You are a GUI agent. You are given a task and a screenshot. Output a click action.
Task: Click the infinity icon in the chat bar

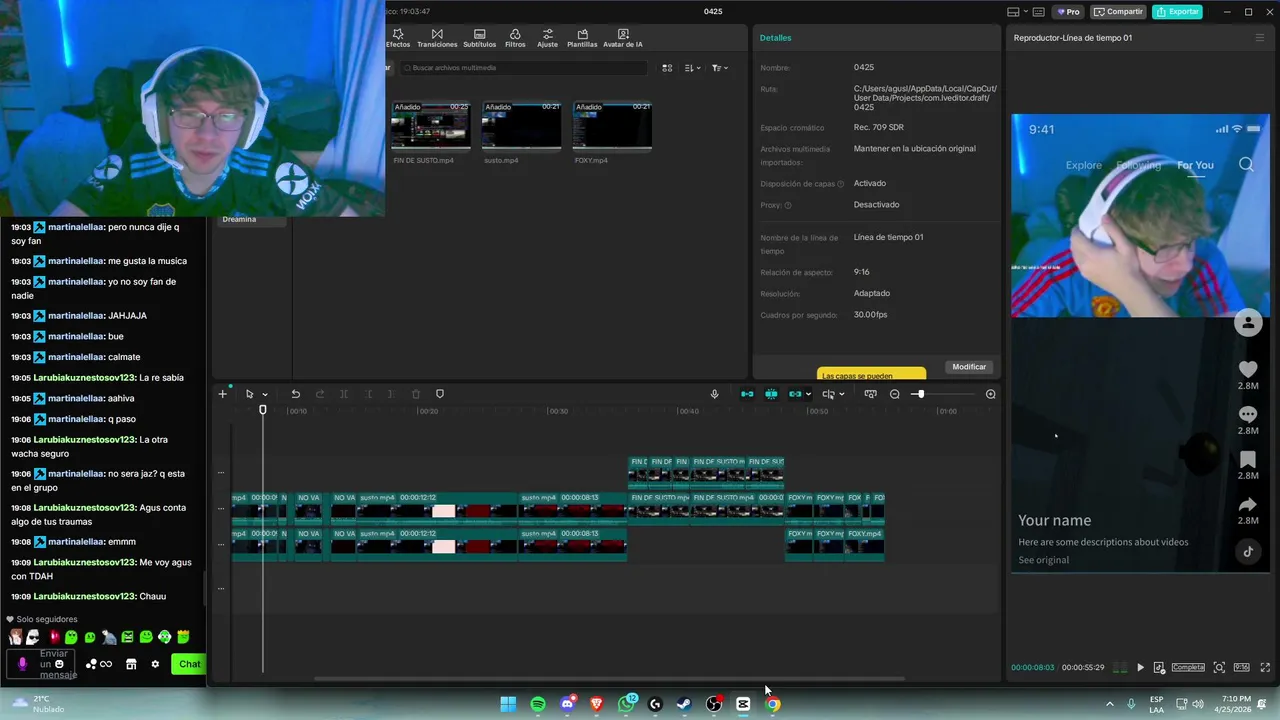(x=106, y=664)
